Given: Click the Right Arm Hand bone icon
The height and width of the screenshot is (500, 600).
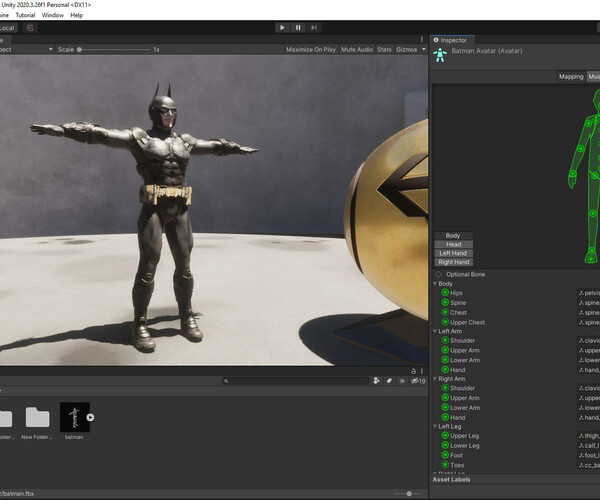Looking at the screenshot, I should [445, 417].
